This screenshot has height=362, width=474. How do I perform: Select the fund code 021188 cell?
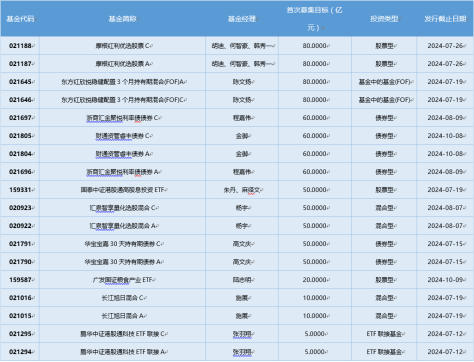coord(21,46)
